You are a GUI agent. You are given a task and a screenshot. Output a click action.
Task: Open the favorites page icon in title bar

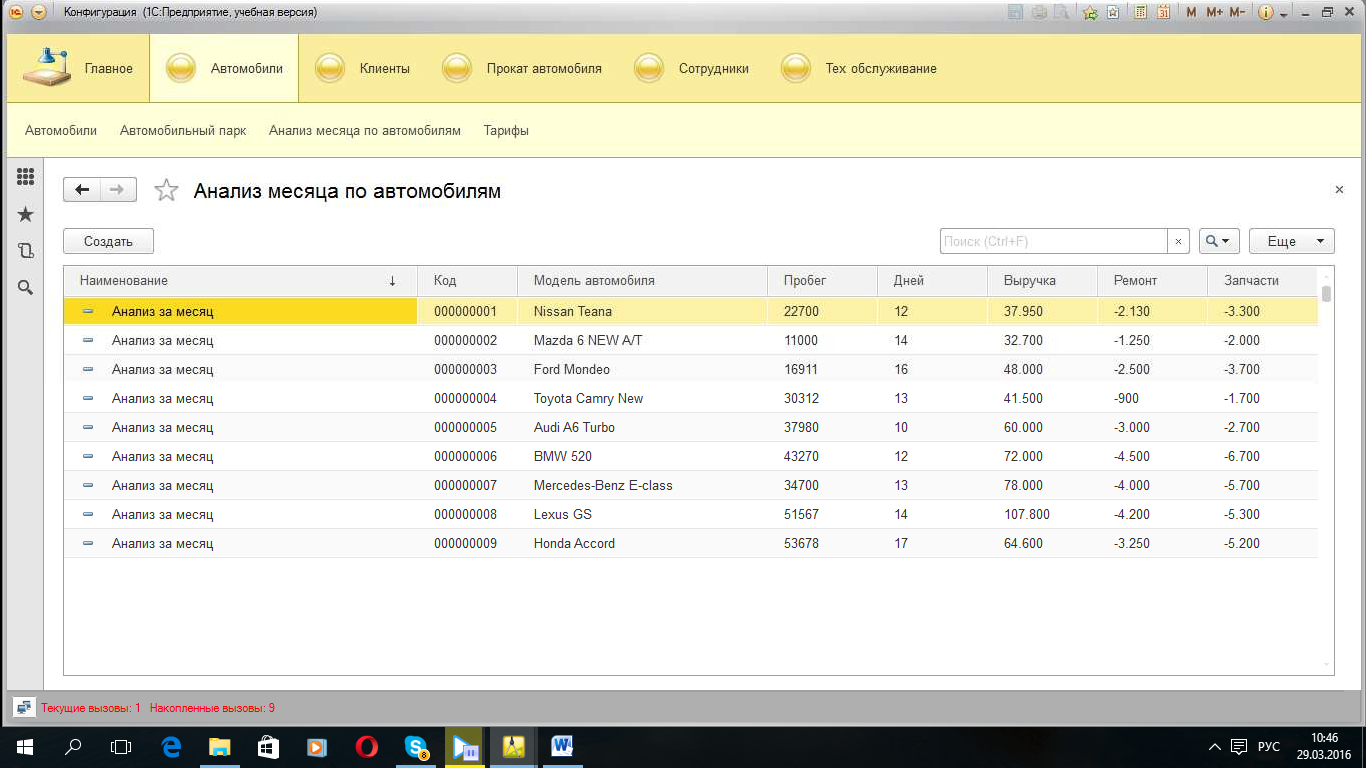[1112, 13]
